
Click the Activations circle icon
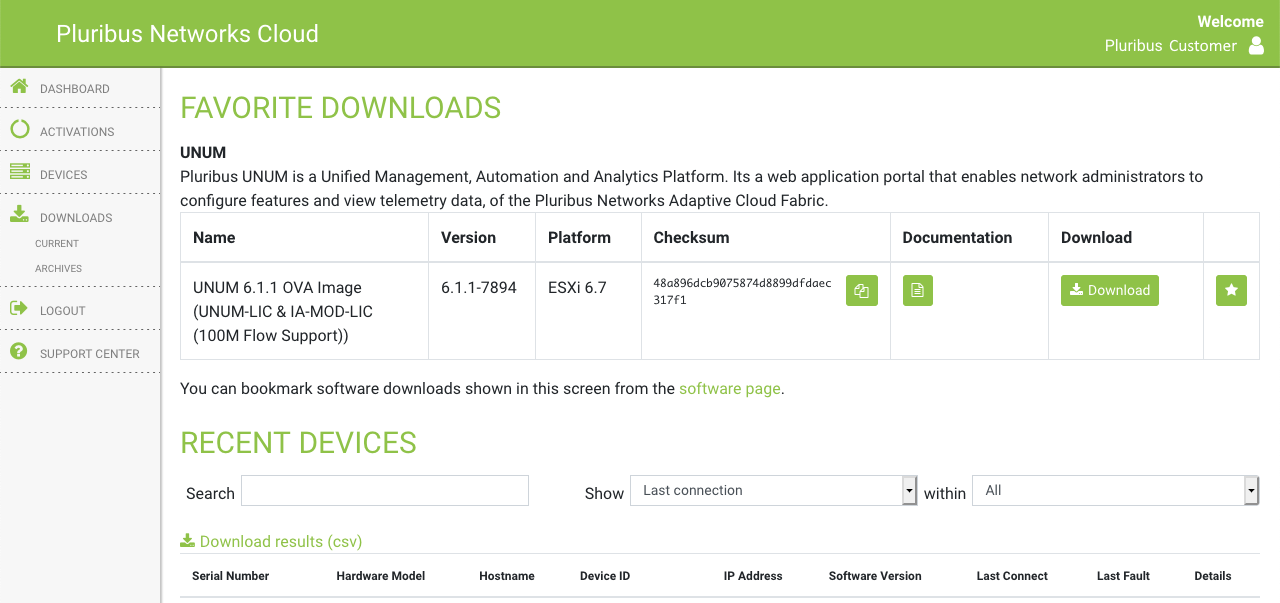[x=19, y=129]
